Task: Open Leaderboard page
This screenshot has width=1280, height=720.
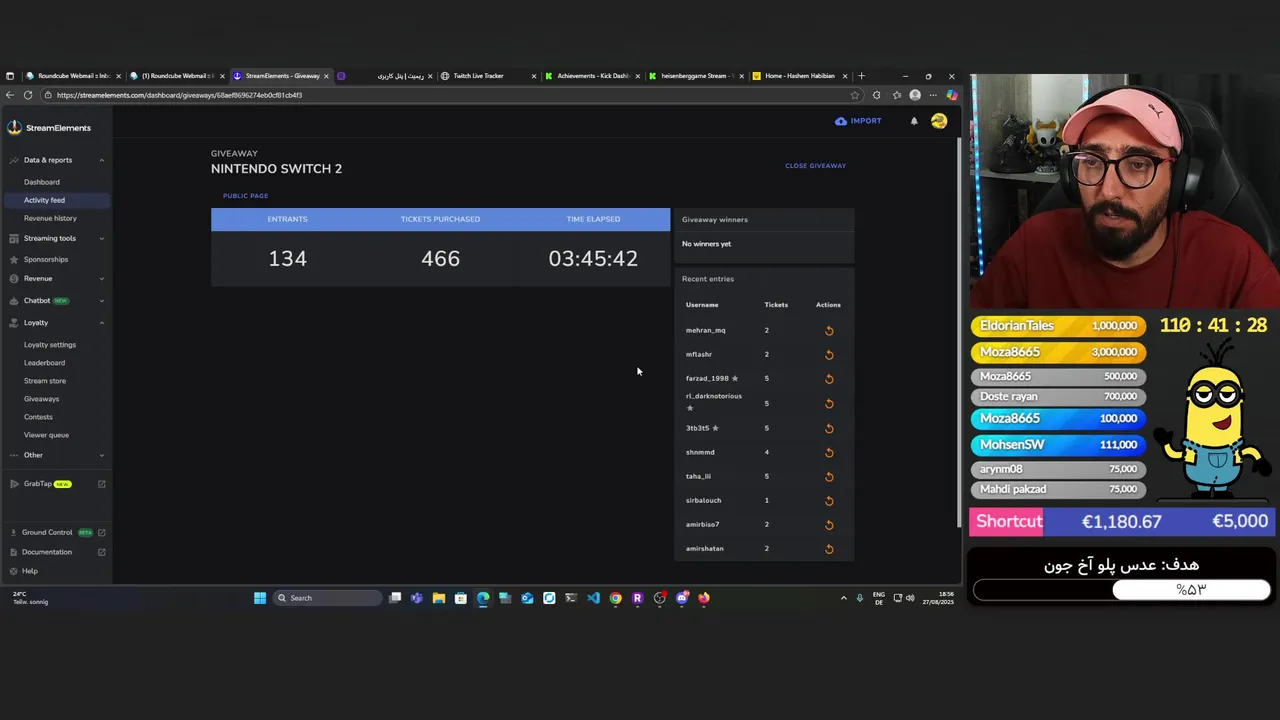Action: (x=44, y=363)
